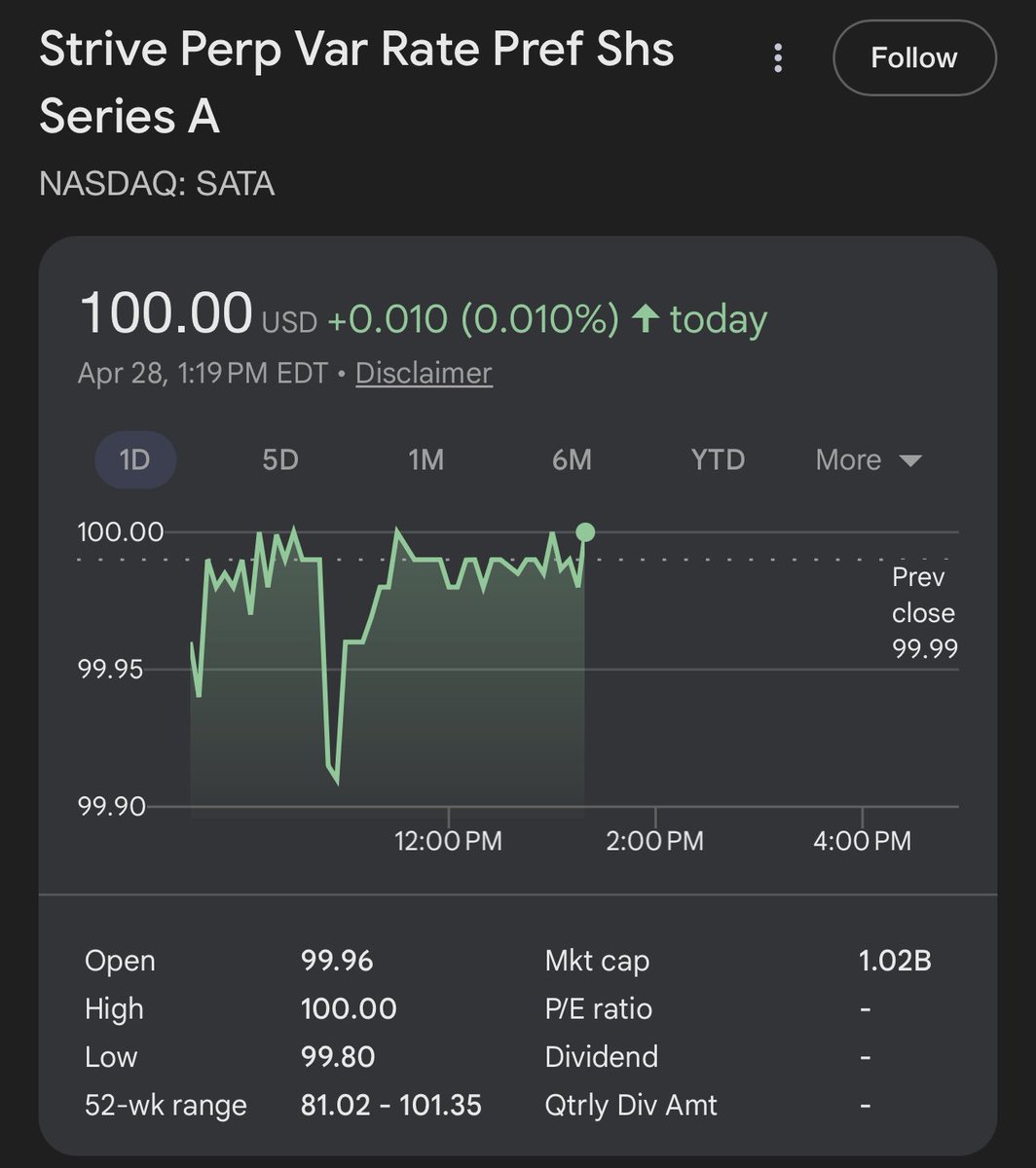The width and height of the screenshot is (1036, 1168).
Task: Click the NASDAQ: SATA ticker text
Action: click(157, 183)
